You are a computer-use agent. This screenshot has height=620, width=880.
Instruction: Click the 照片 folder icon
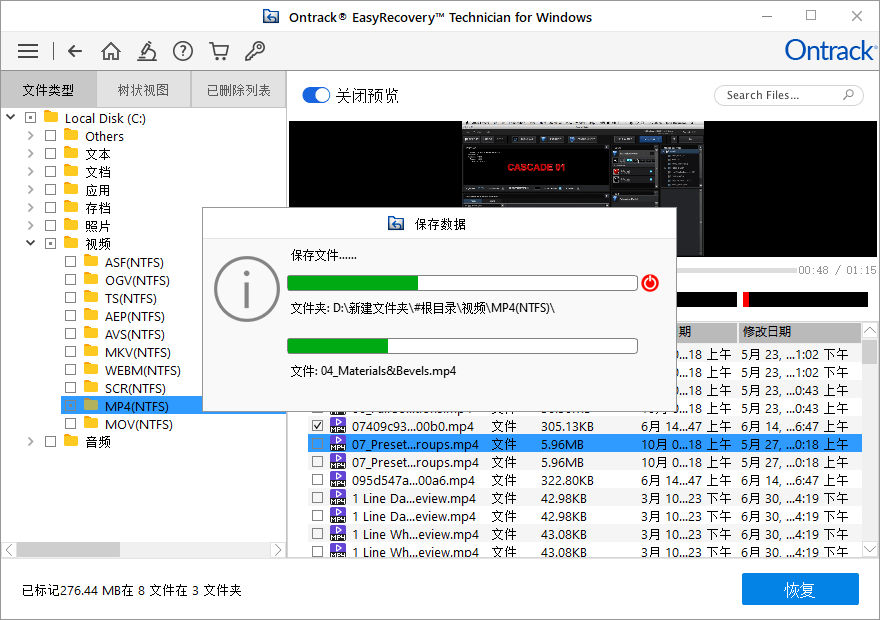click(71, 225)
